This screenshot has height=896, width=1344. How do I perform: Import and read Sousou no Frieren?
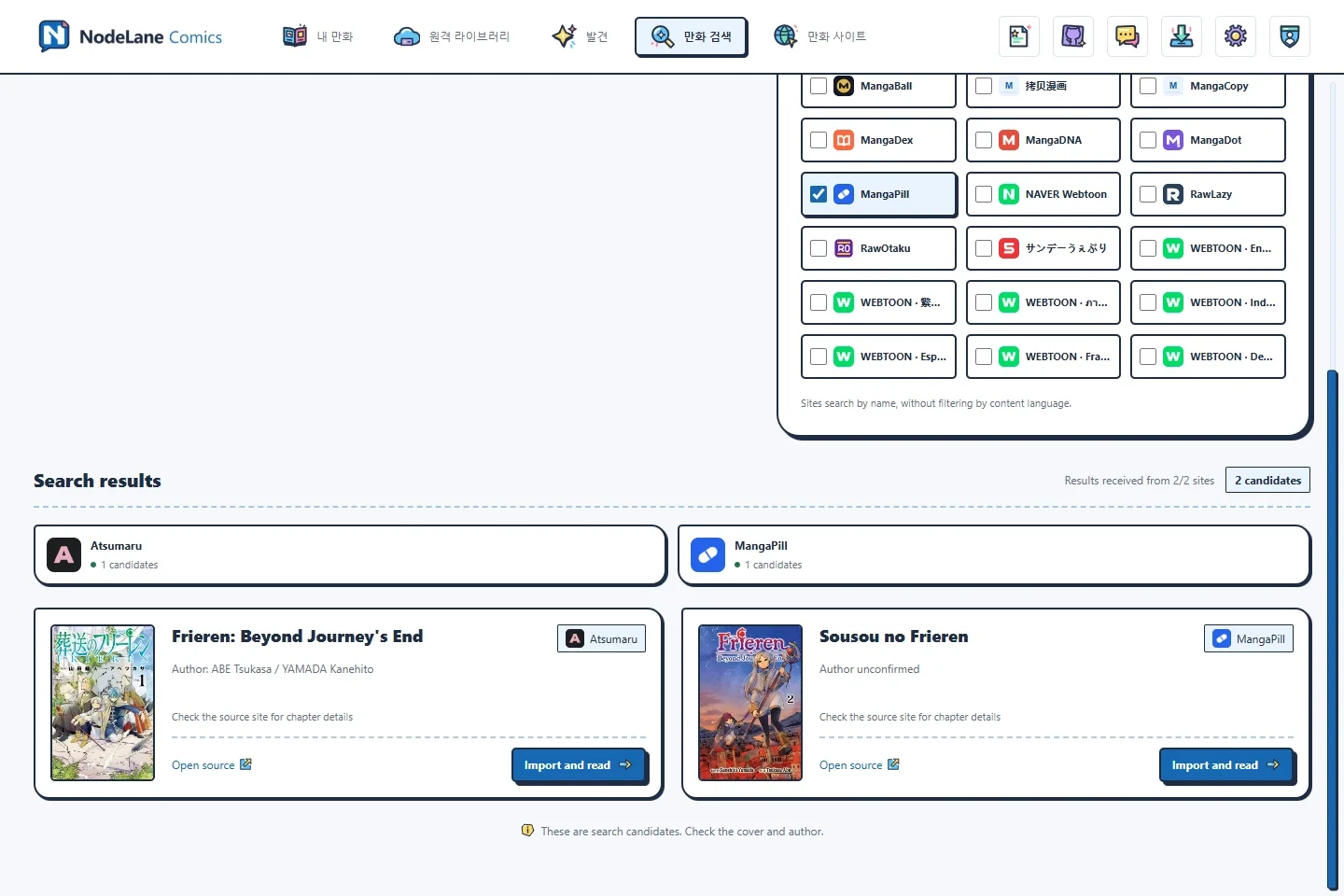(1226, 765)
